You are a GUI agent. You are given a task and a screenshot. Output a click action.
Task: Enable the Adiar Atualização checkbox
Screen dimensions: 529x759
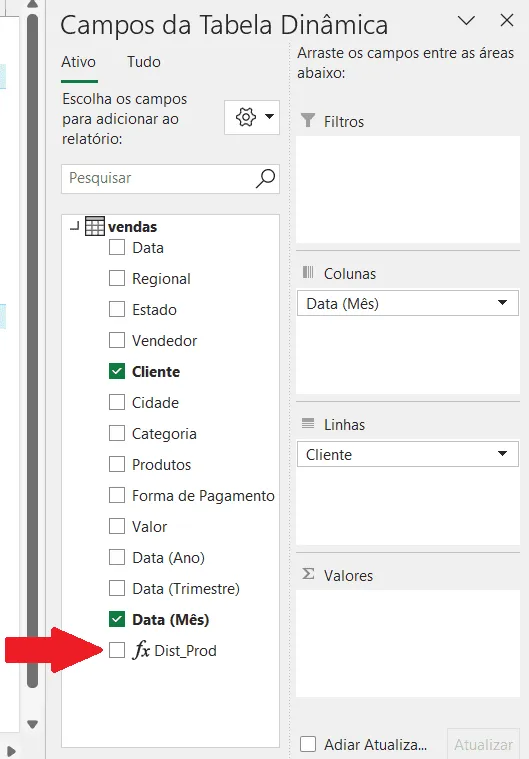tap(308, 744)
